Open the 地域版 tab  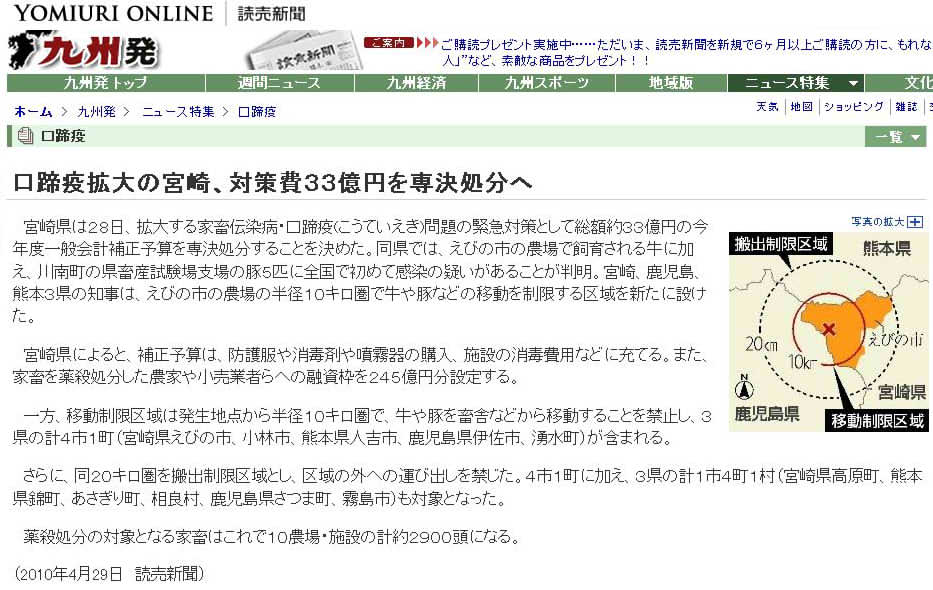pyautogui.click(x=670, y=83)
